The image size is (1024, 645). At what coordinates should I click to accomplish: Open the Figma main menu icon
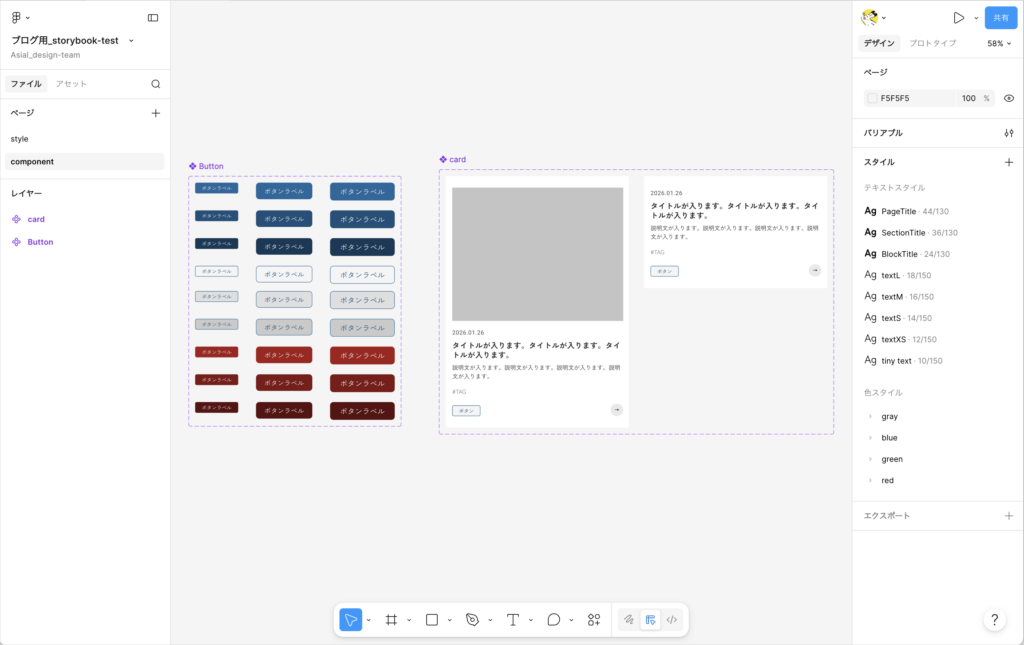point(16,18)
